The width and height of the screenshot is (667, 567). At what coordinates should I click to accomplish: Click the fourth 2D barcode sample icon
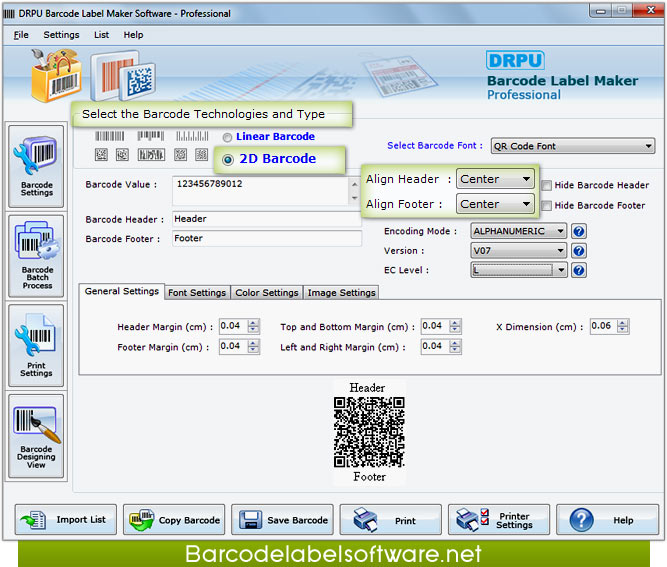(180, 155)
